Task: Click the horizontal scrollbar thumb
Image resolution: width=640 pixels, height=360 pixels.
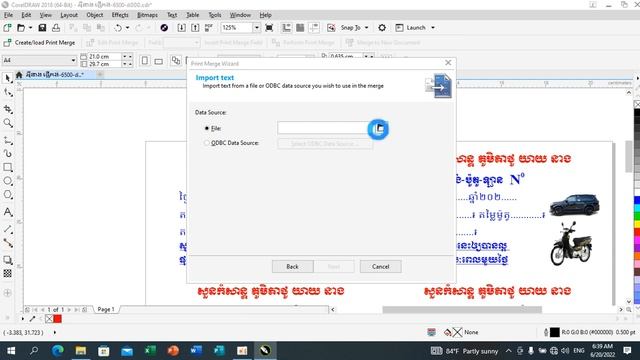Action: point(462,310)
